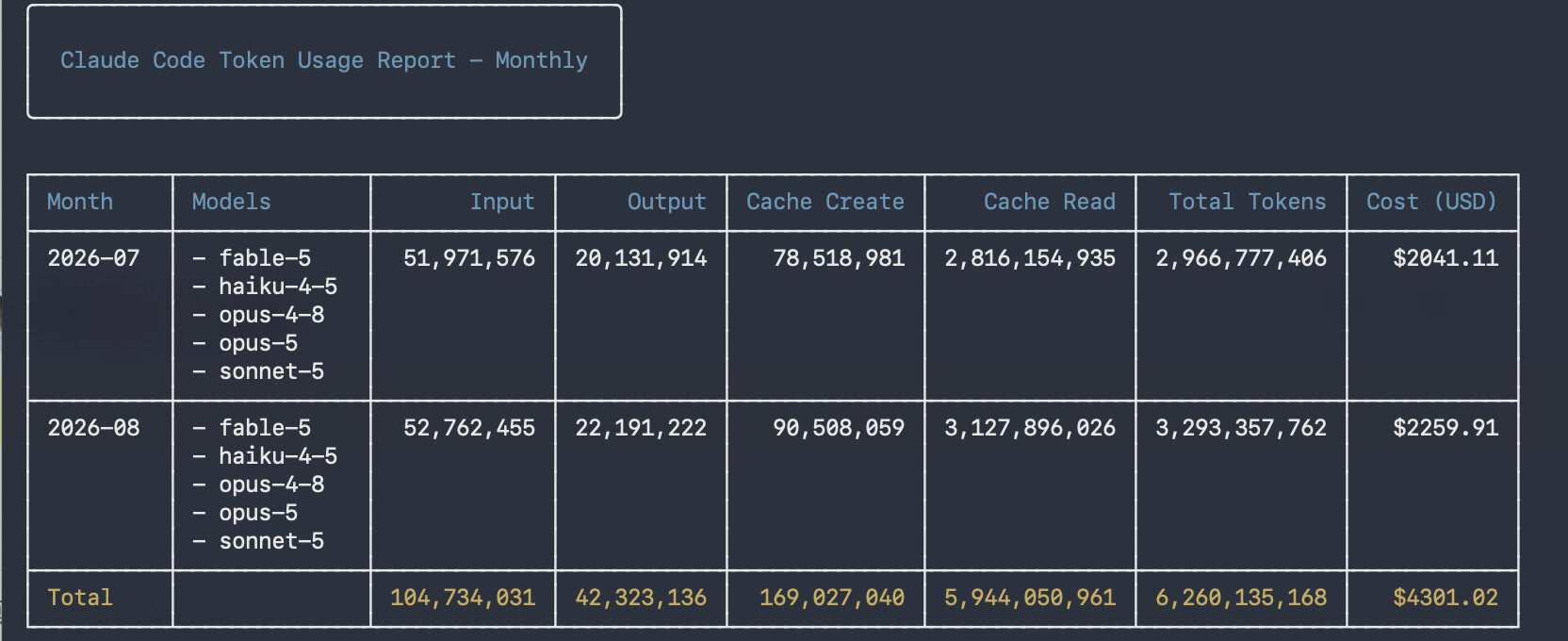Select the 2026-07 month cell
1568x641 pixels.
point(93,258)
